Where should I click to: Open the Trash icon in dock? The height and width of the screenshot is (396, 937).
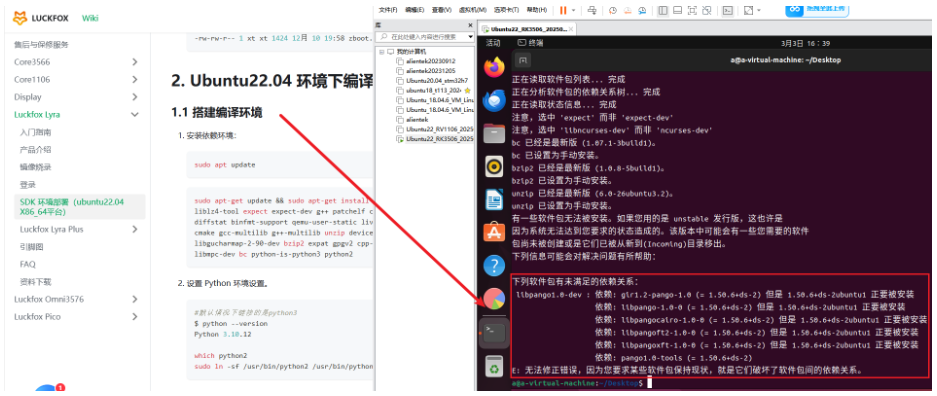click(494, 366)
